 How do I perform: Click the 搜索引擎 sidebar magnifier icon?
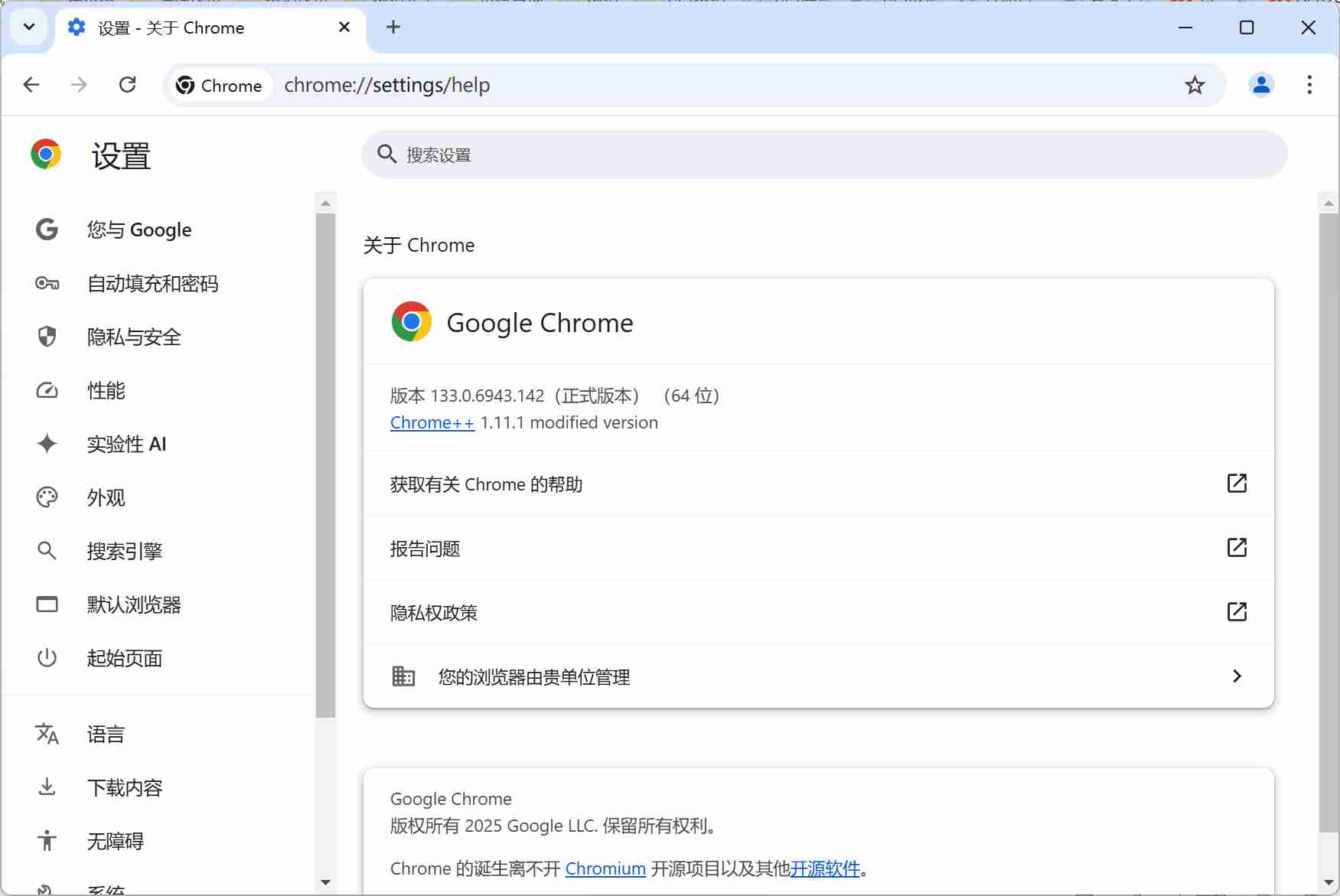[x=47, y=551]
